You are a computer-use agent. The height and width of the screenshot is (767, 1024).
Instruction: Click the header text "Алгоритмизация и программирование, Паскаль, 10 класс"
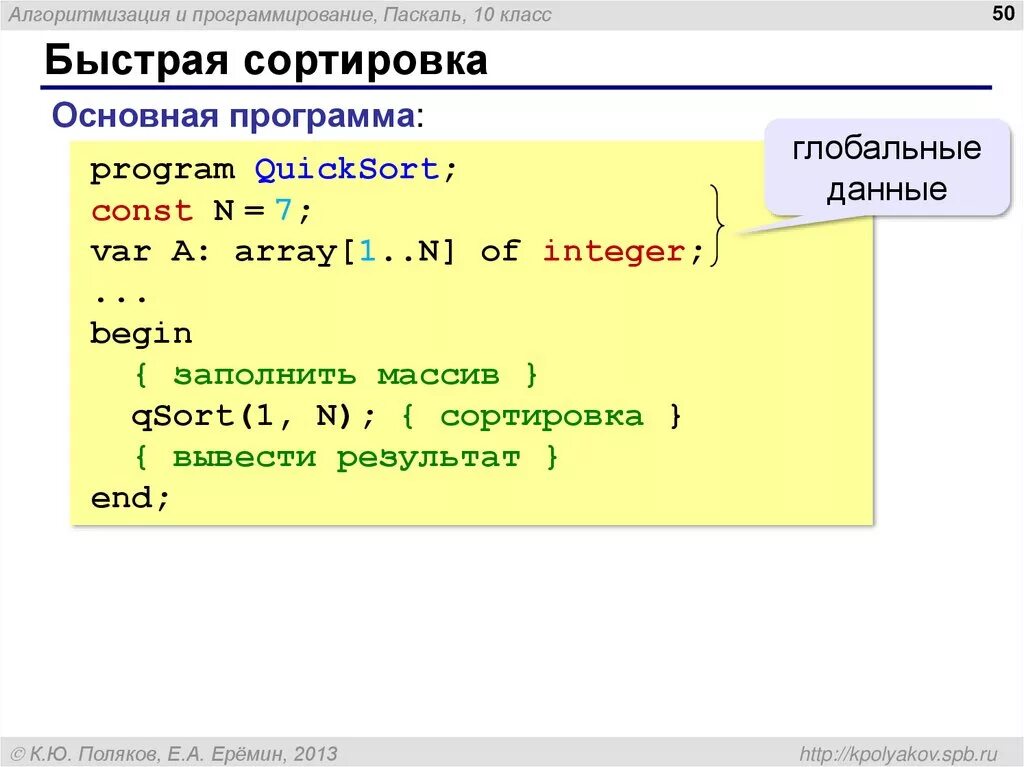click(280, 14)
